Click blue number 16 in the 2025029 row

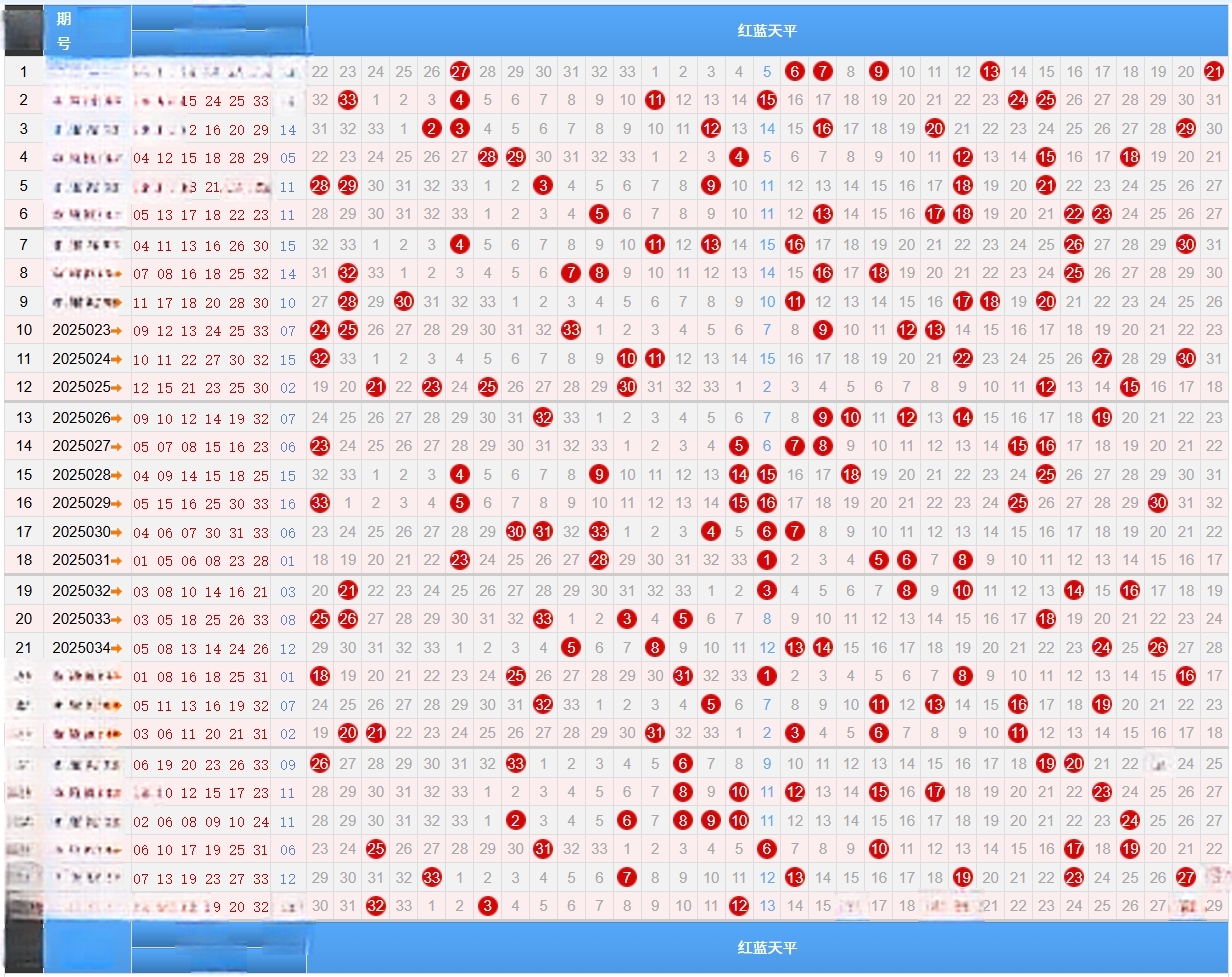(288, 504)
